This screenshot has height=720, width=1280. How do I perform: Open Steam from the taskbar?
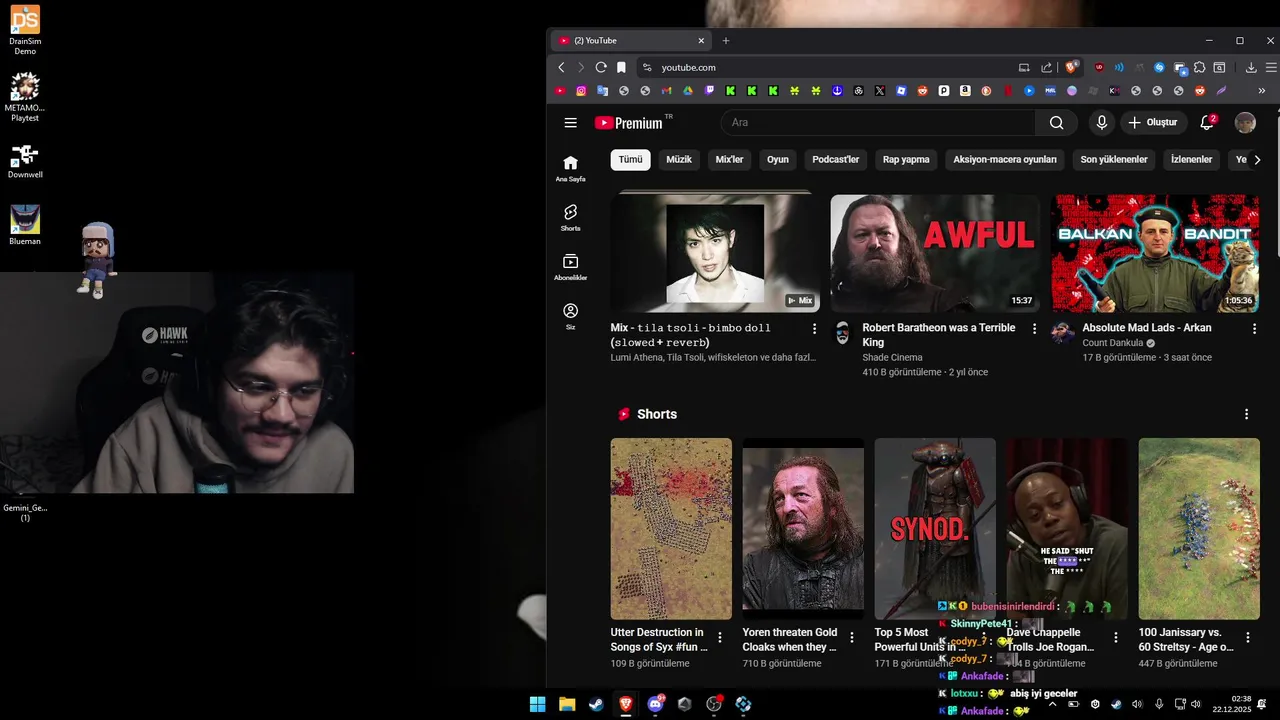tap(596, 704)
